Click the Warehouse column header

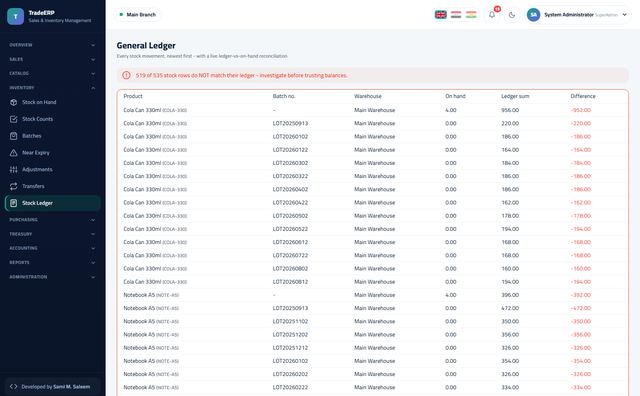click(x=368, y=96)
